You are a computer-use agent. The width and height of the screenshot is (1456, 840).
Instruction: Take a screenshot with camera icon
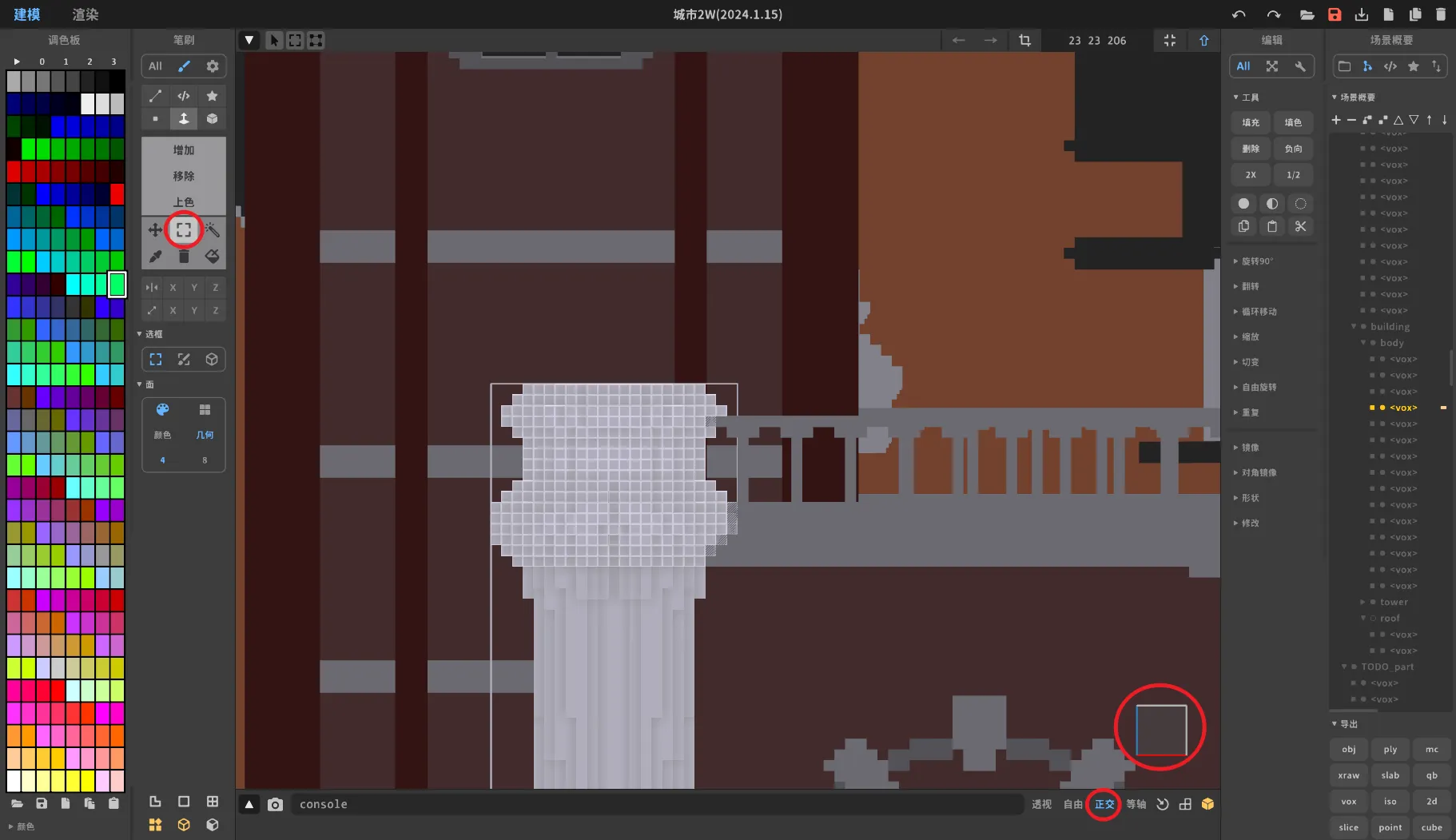pyautogui.click(x=275, y=804)
